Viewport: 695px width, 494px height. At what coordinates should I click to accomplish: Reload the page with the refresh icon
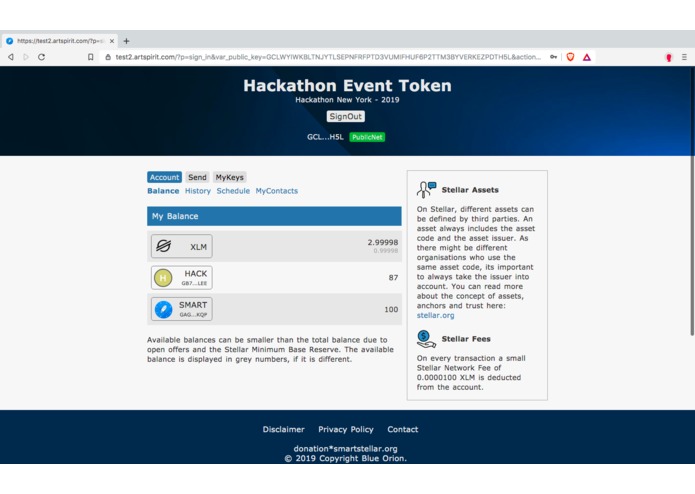(x=41, y=57)
